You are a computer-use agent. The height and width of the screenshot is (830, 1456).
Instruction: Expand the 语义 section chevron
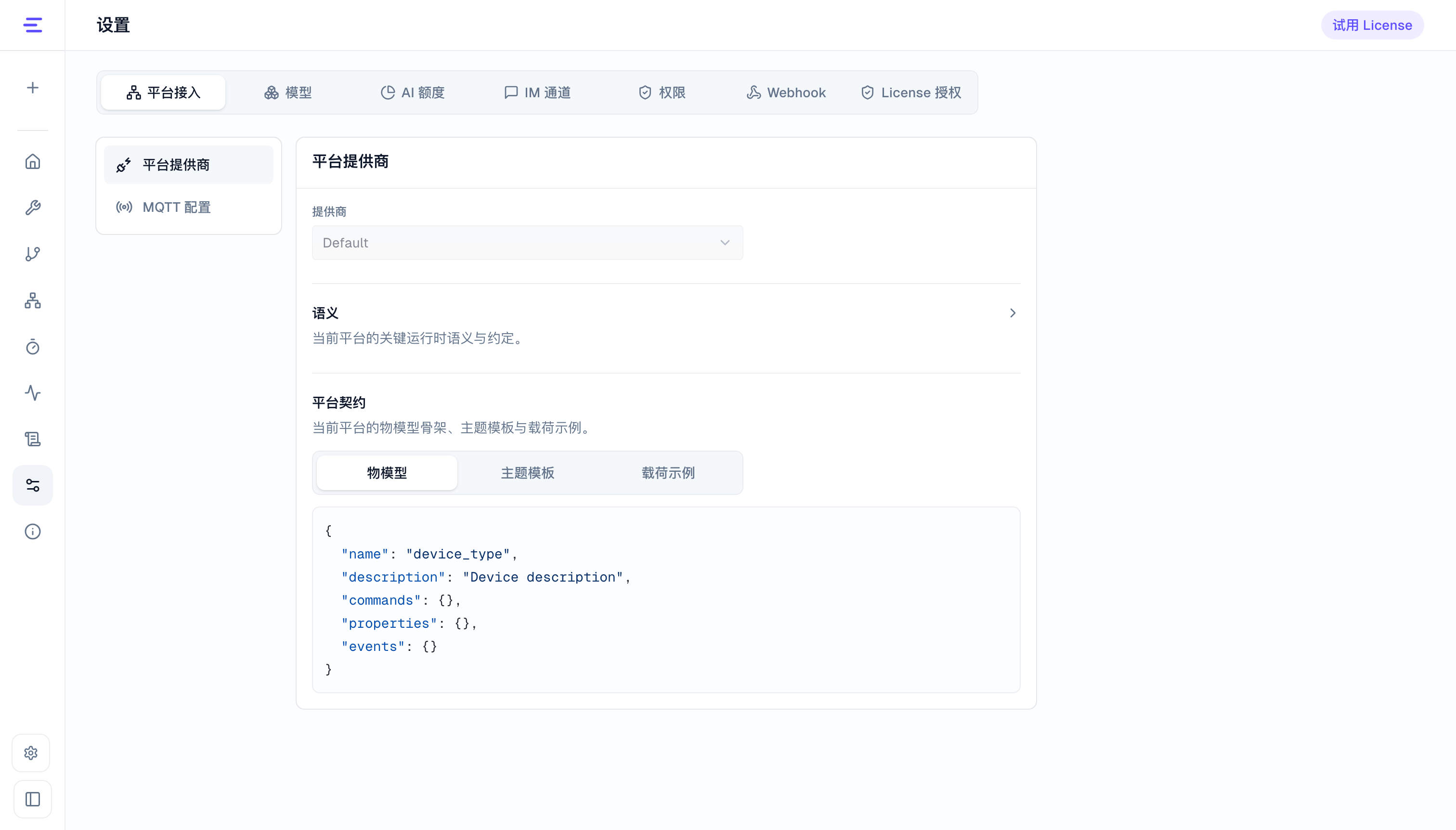tap(1013, 313)
